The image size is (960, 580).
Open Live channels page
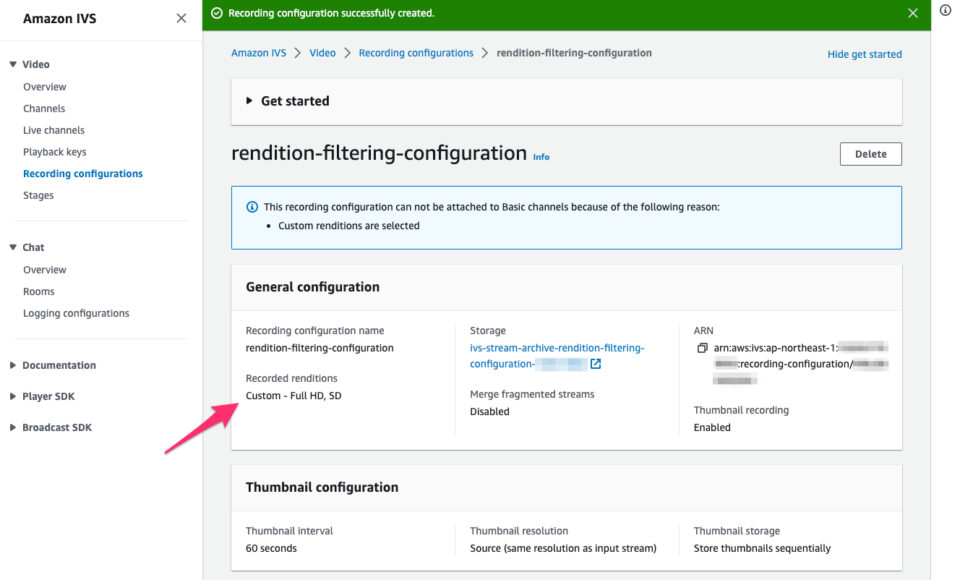tap(54, 130)
